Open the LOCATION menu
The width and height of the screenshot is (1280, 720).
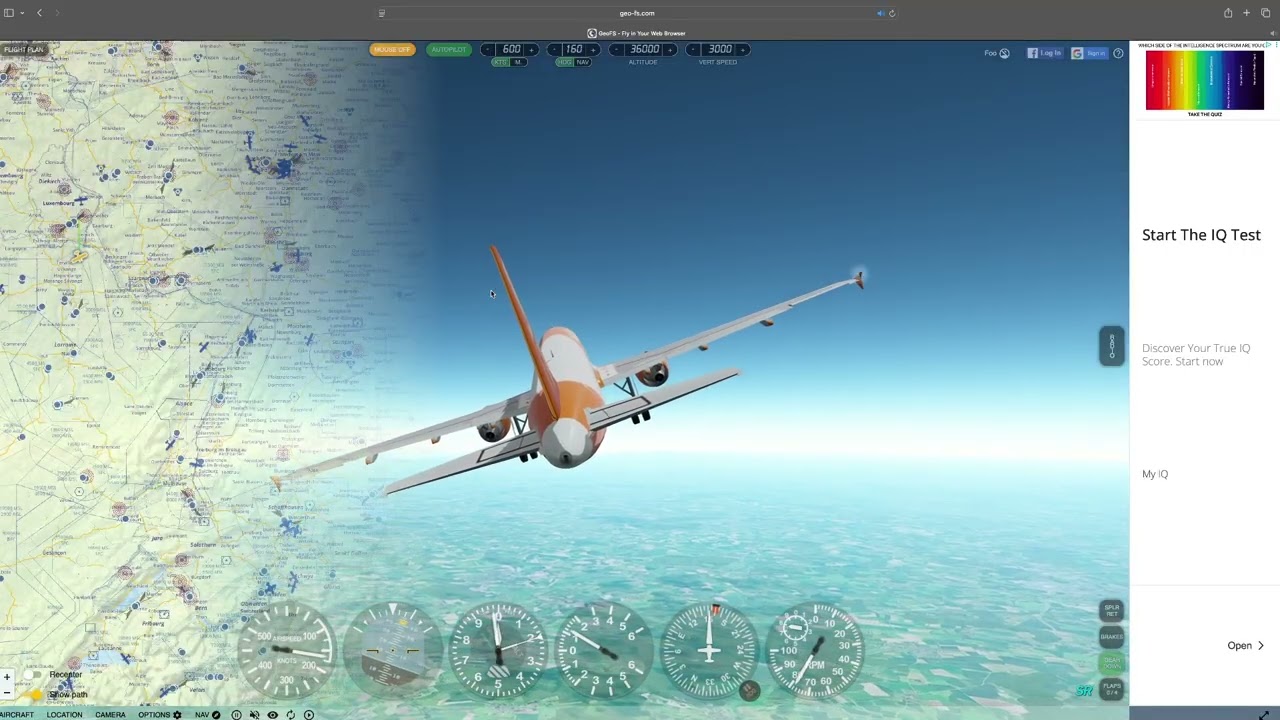coord(64,715)
